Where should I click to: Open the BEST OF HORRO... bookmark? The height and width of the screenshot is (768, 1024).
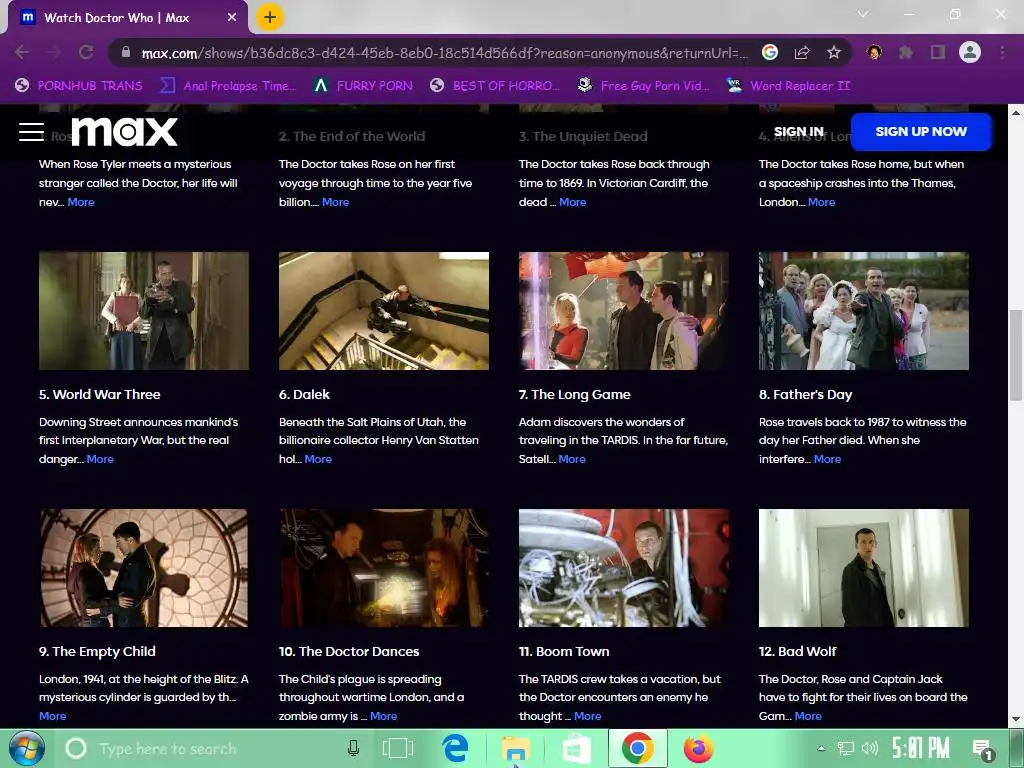[495, 86]
